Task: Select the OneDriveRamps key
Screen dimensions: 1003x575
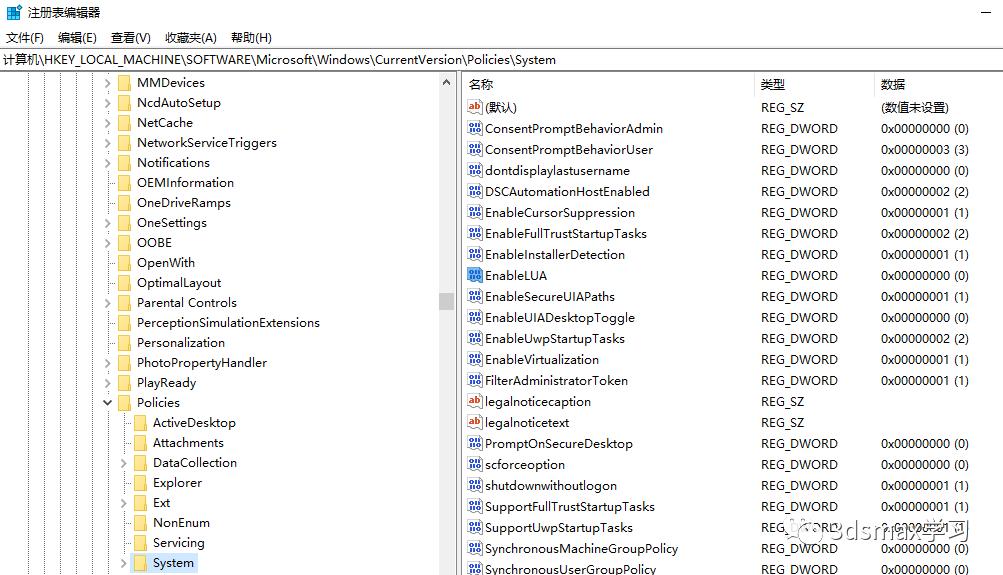Action: pyautogui.click(x=184, y=203)
